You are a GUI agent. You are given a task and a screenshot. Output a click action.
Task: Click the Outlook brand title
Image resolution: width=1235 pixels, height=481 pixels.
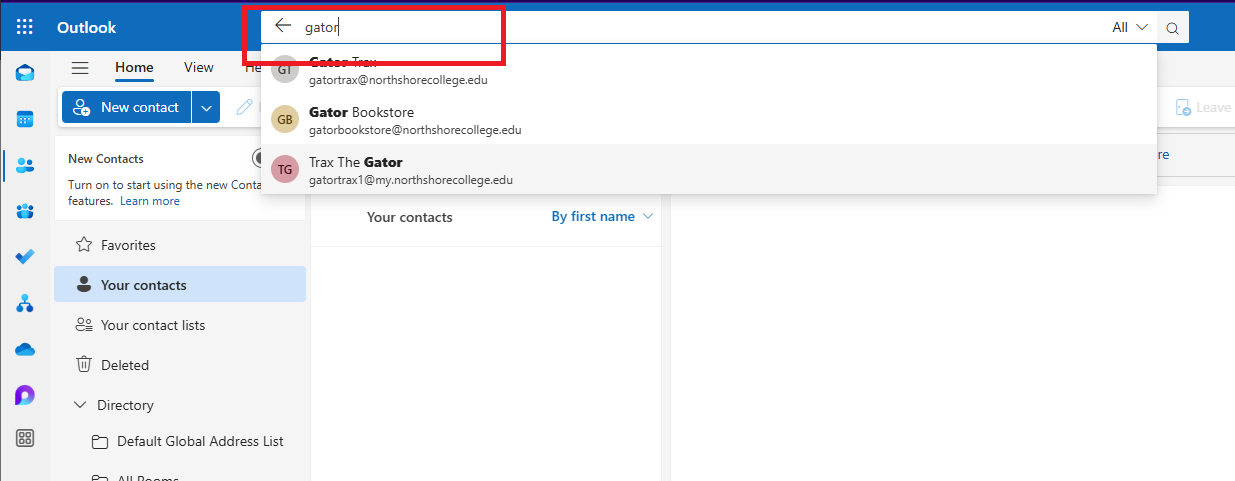[x=87, y=28]
